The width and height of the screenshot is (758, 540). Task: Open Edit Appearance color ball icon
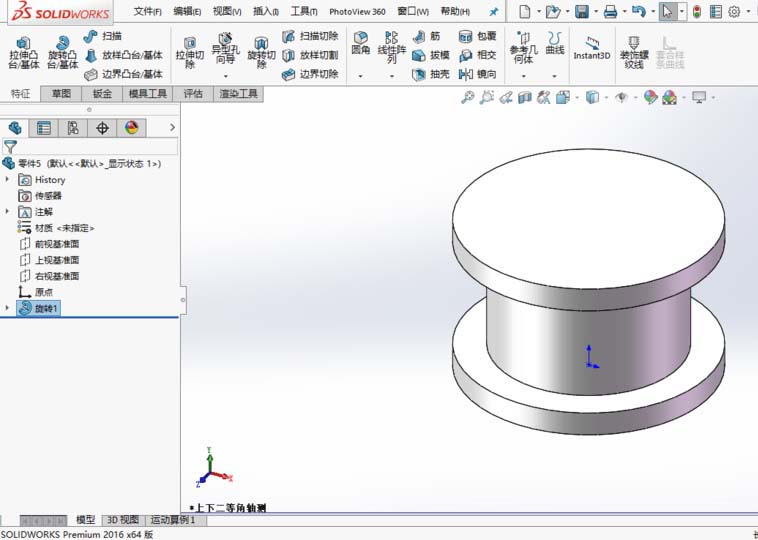point(651,98)
